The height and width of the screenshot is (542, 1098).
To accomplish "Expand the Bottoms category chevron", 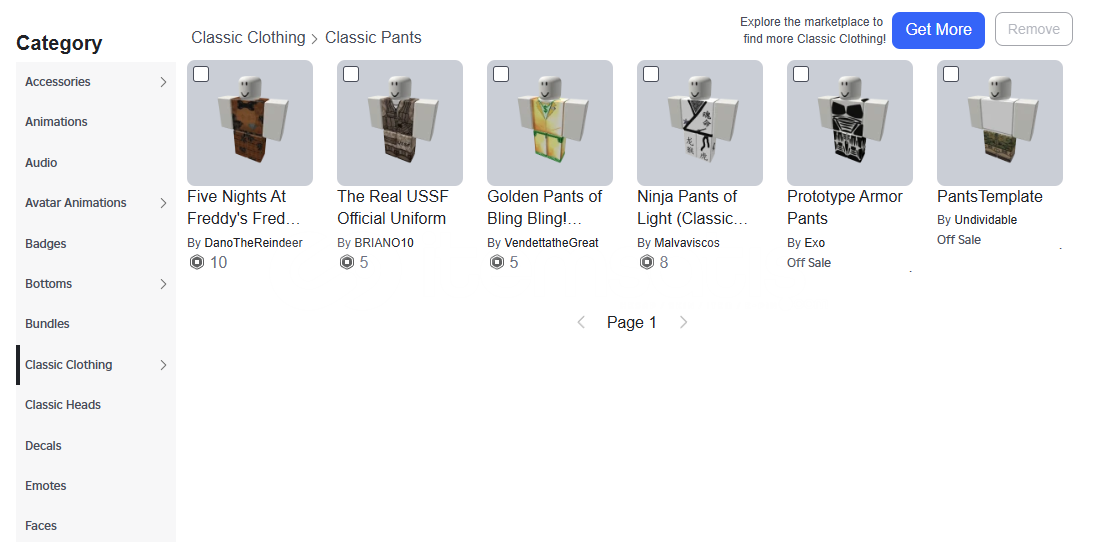I will point(163,284).
